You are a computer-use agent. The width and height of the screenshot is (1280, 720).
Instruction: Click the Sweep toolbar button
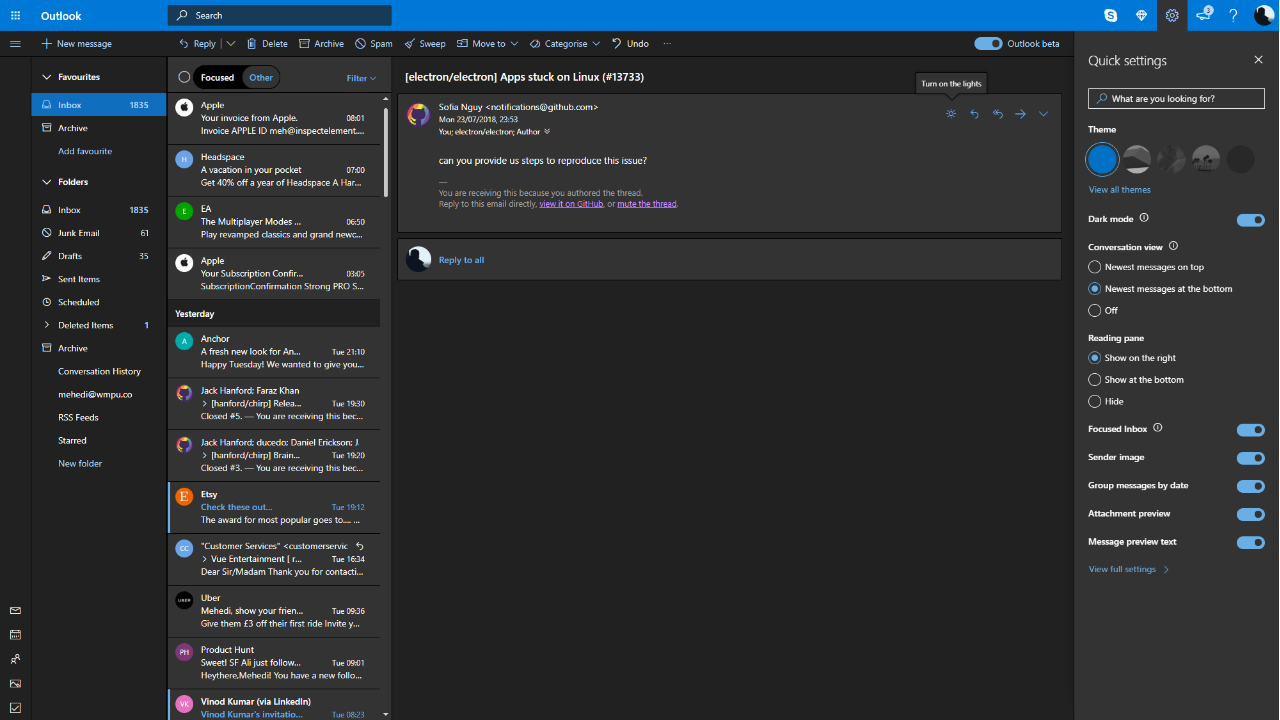pyautogui.click(x=425, y=44)
